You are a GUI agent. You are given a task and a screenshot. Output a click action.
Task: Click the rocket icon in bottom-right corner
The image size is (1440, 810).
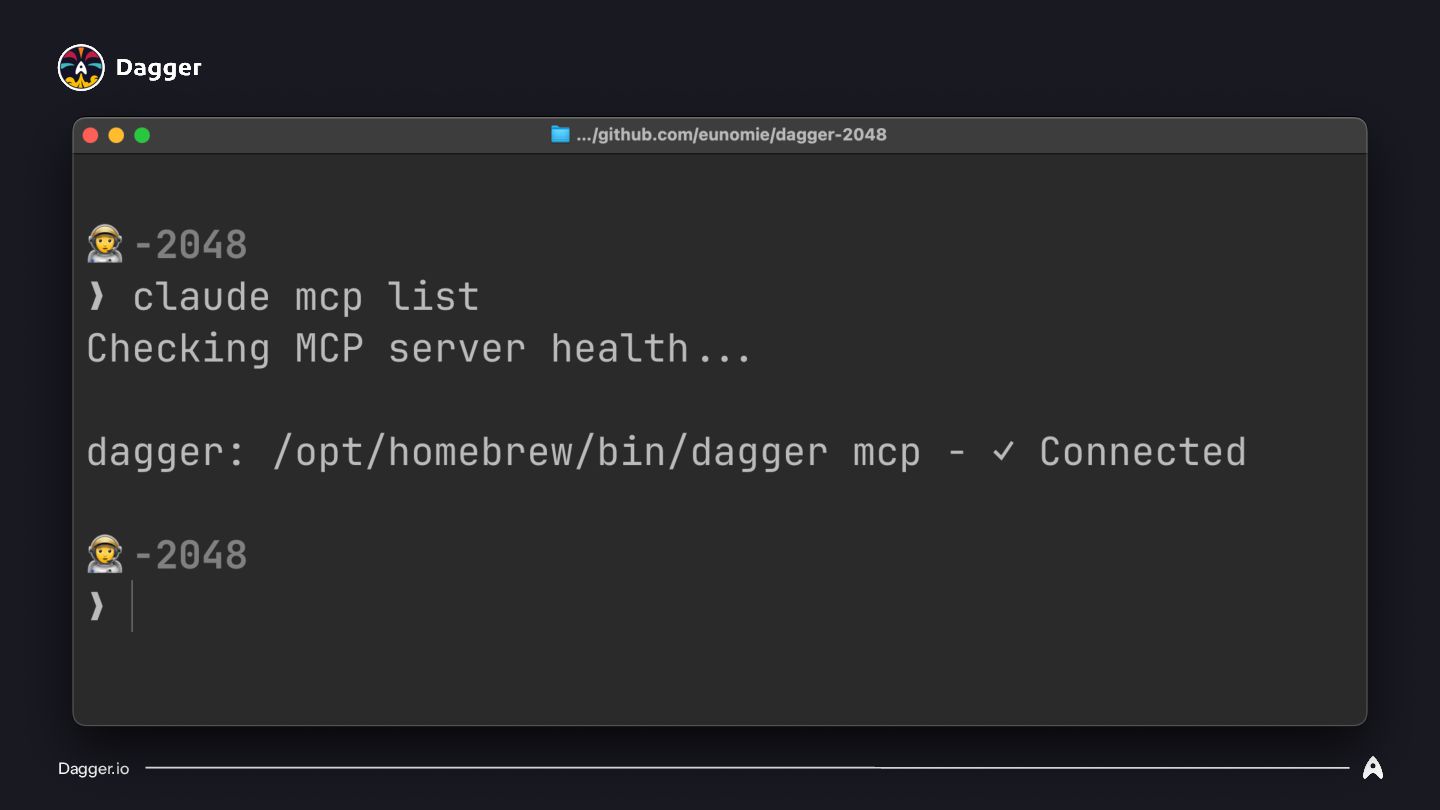(1372, 768)
